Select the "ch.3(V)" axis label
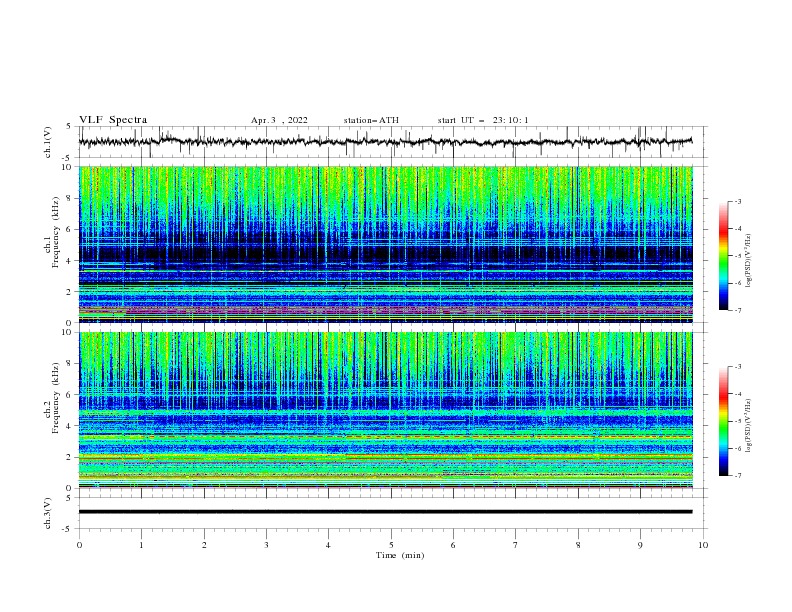The image size is (792, 612). 48,513
